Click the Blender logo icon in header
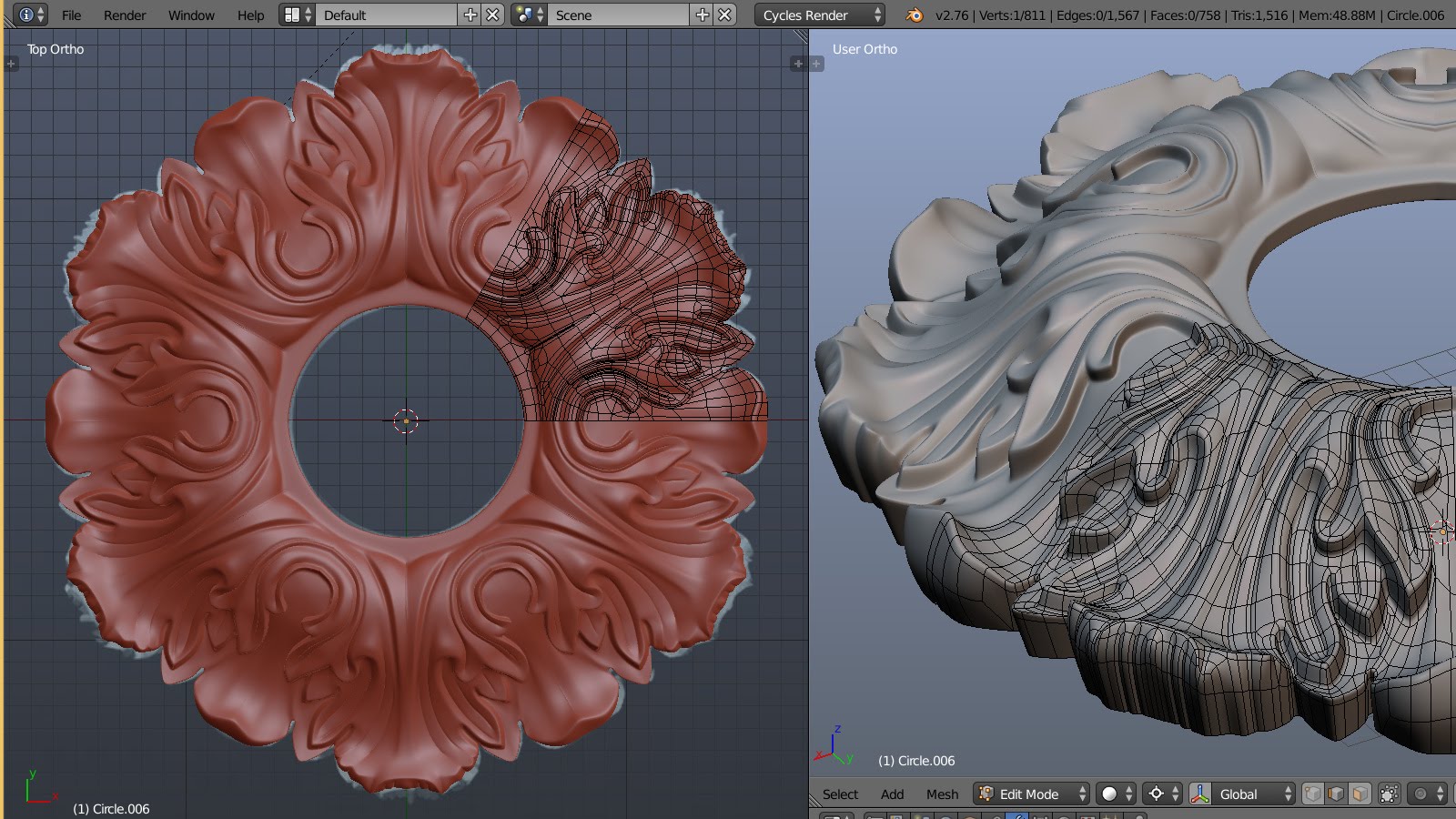Image resolution: width=1456 pixels, height=819 pixels. click(x=915, y=15)
